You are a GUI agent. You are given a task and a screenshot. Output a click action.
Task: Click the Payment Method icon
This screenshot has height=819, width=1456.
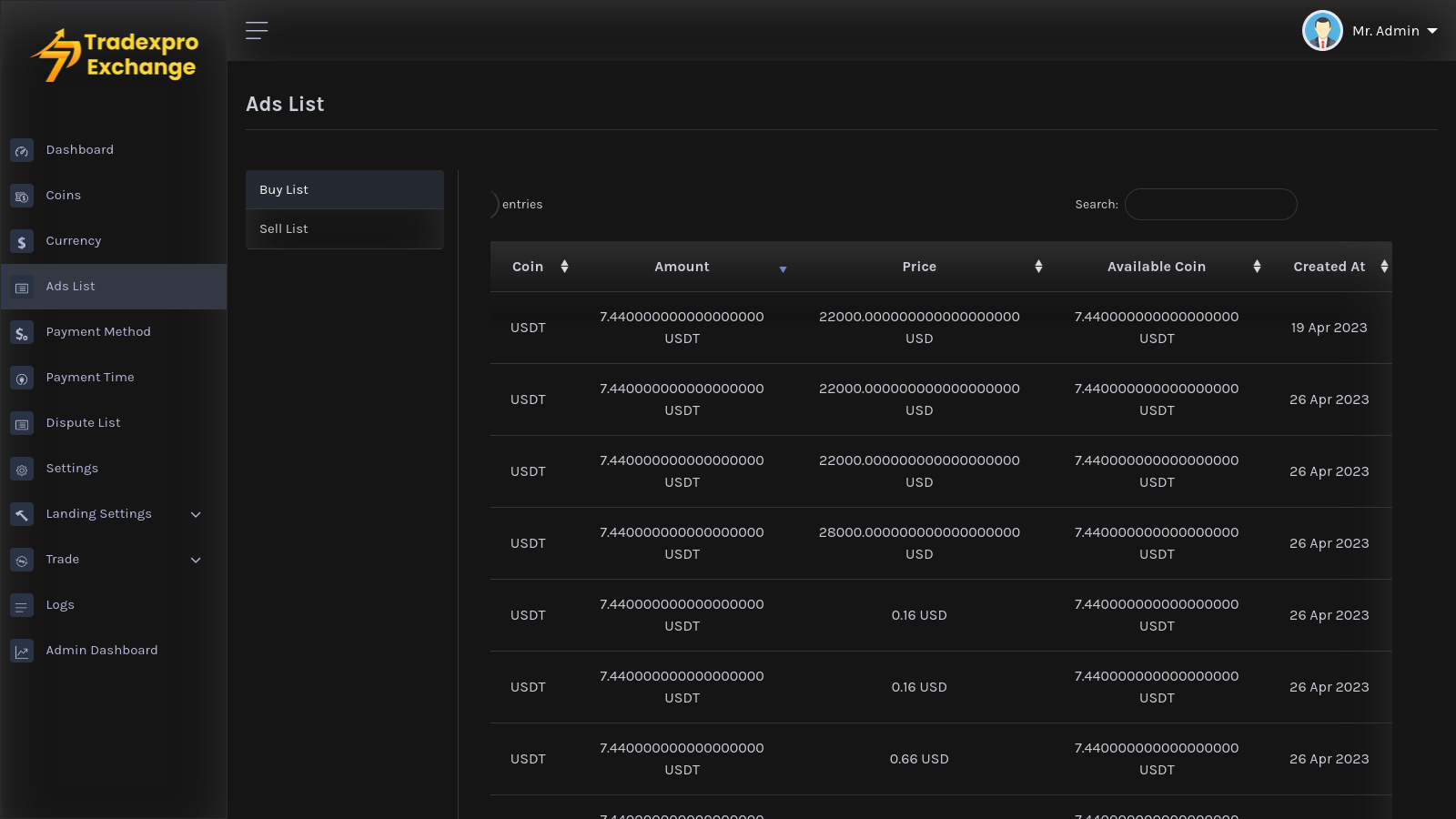tap(22, 332)
